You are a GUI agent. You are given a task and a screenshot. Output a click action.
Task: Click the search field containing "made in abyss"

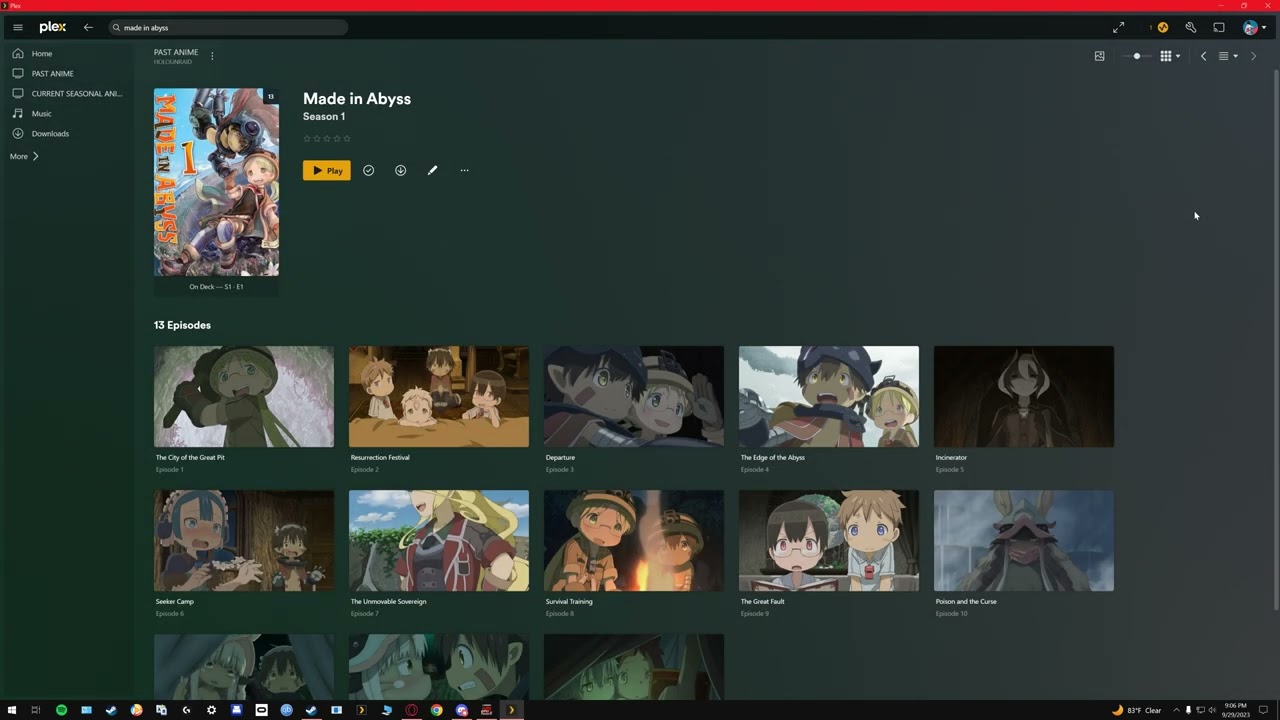229,27
